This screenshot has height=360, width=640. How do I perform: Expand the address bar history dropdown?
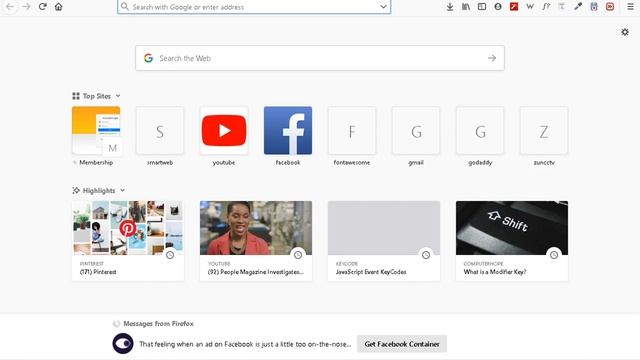[x=383, y=7]
